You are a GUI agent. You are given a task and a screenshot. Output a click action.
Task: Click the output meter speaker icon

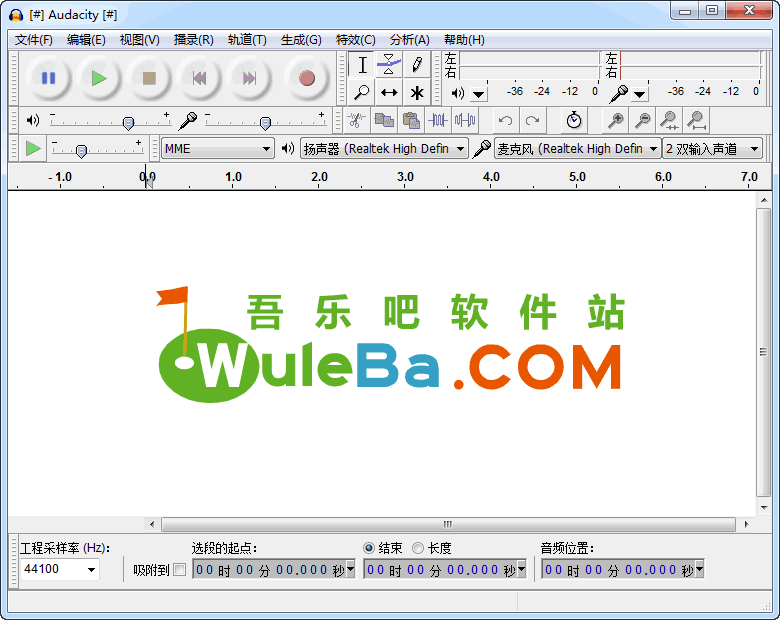[x=458, y=93]
